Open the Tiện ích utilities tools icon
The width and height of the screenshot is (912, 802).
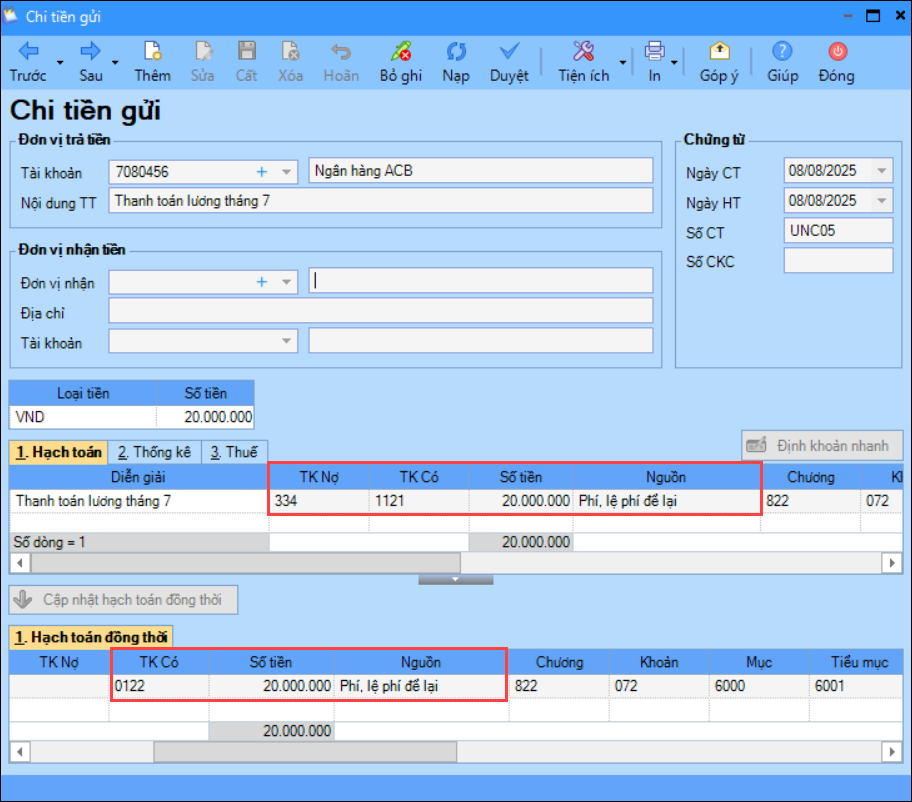pyautogui.click(x=583, y=51)
